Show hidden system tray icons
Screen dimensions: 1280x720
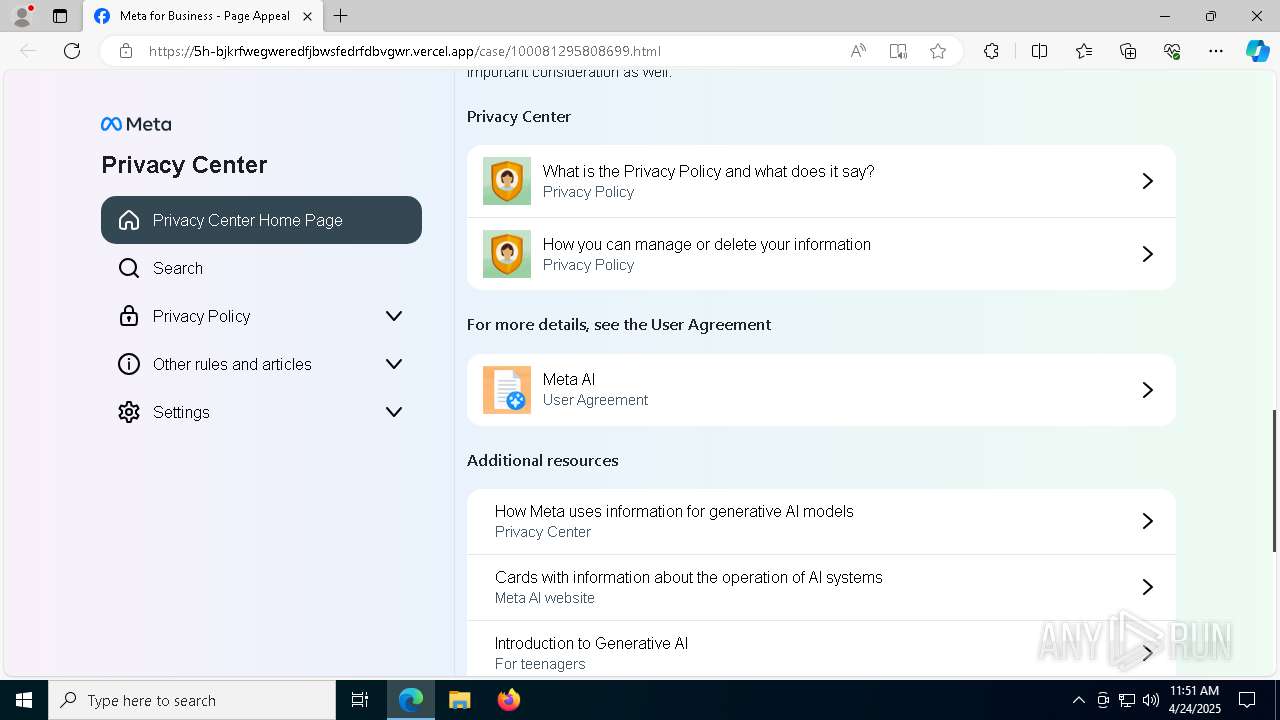(x=1078, y=700)
